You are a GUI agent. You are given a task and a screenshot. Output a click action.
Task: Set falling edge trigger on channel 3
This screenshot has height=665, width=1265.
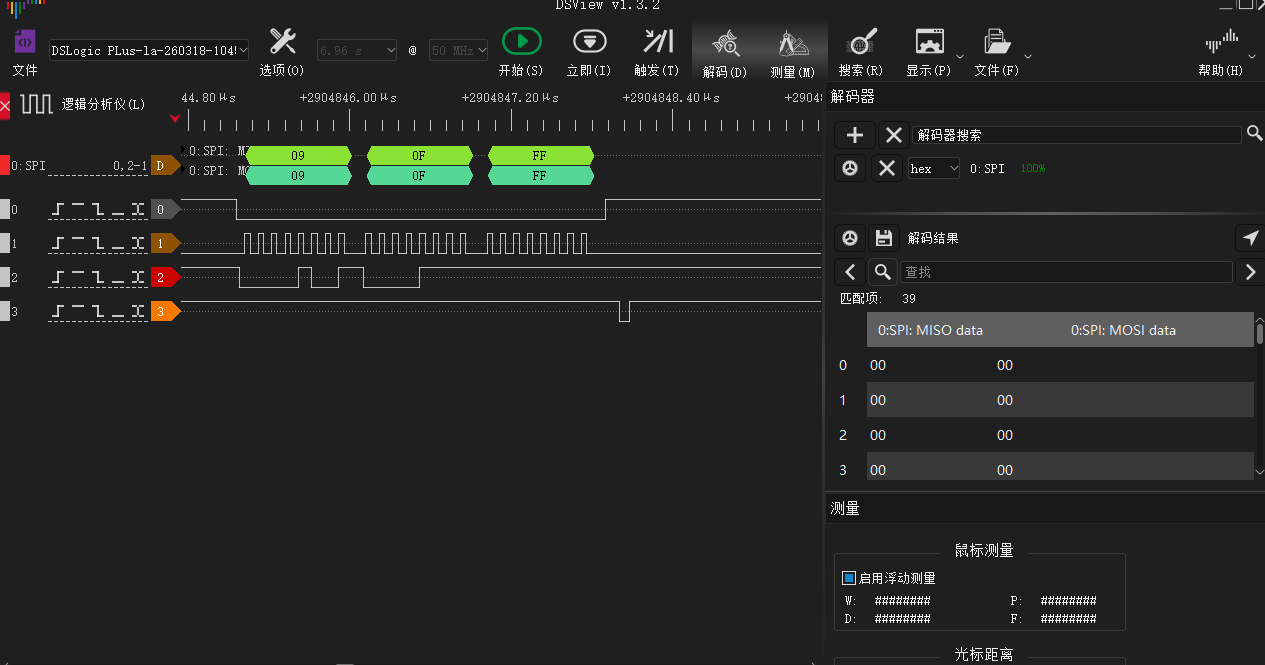[x=99, y=311]
